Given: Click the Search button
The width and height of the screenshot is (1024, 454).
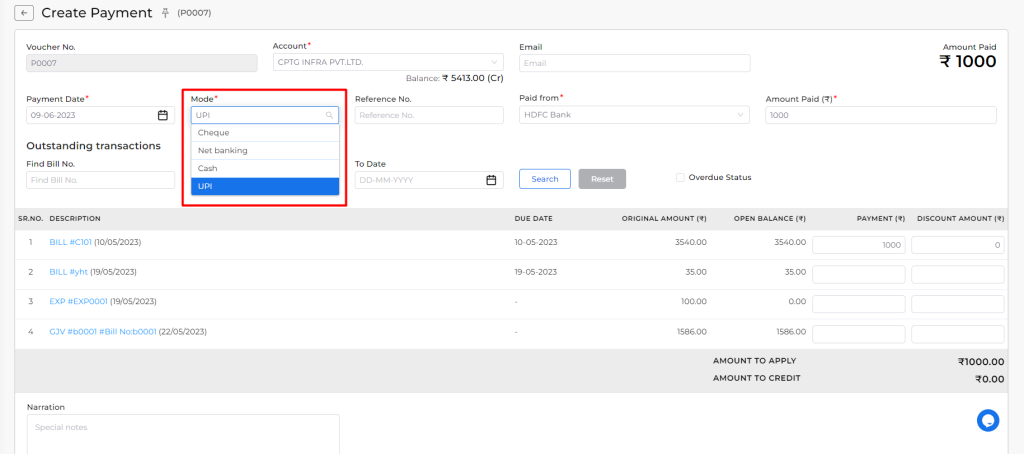Looking at the screenshot, I should [545, 179].
